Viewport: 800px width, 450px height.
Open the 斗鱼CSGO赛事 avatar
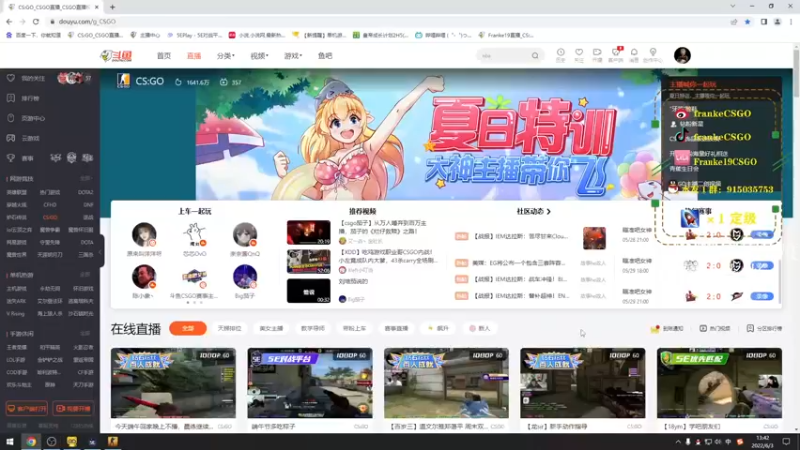pos(194,277)
